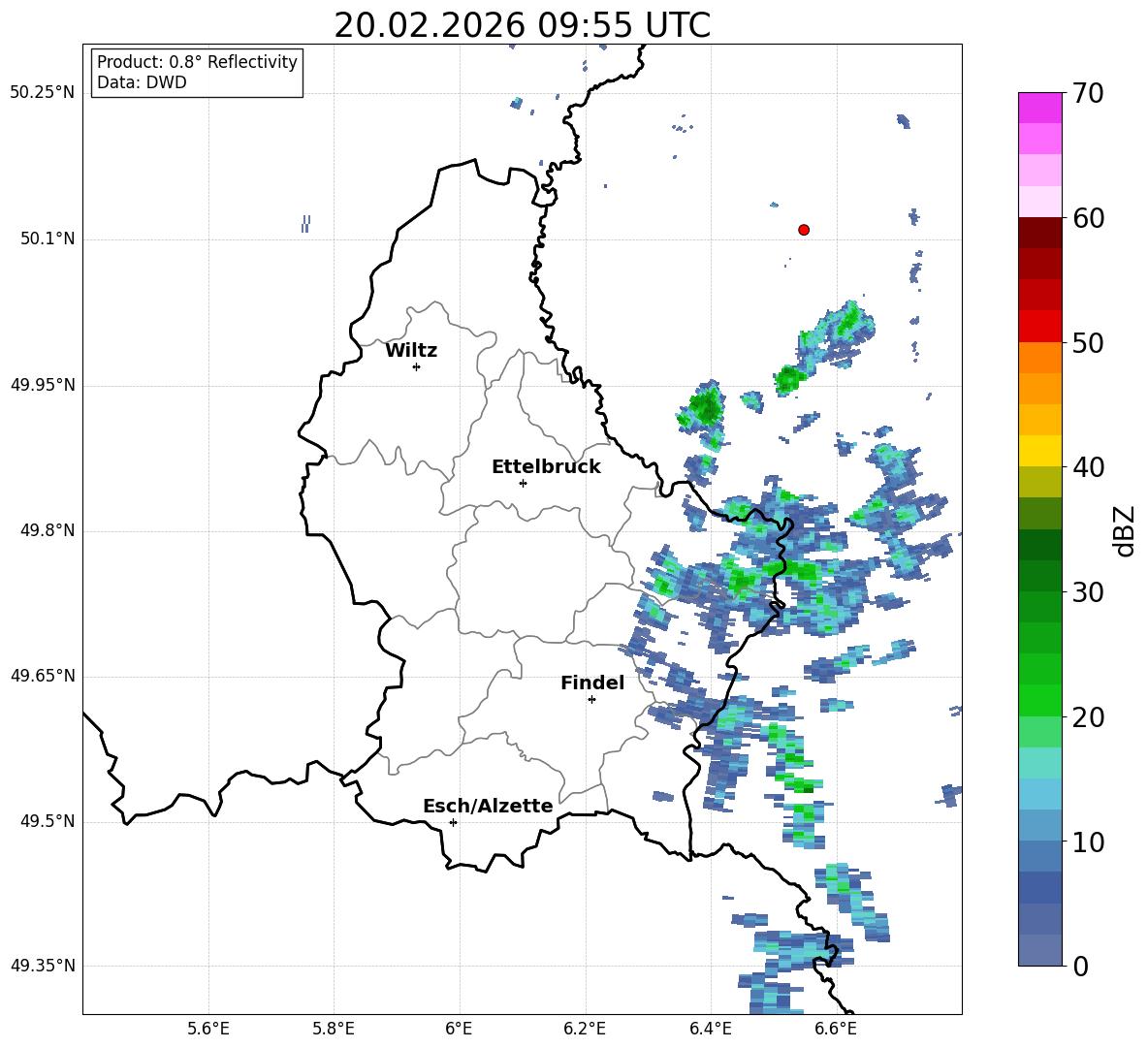Click the colorbar tick label 70

pos(1088,93)
